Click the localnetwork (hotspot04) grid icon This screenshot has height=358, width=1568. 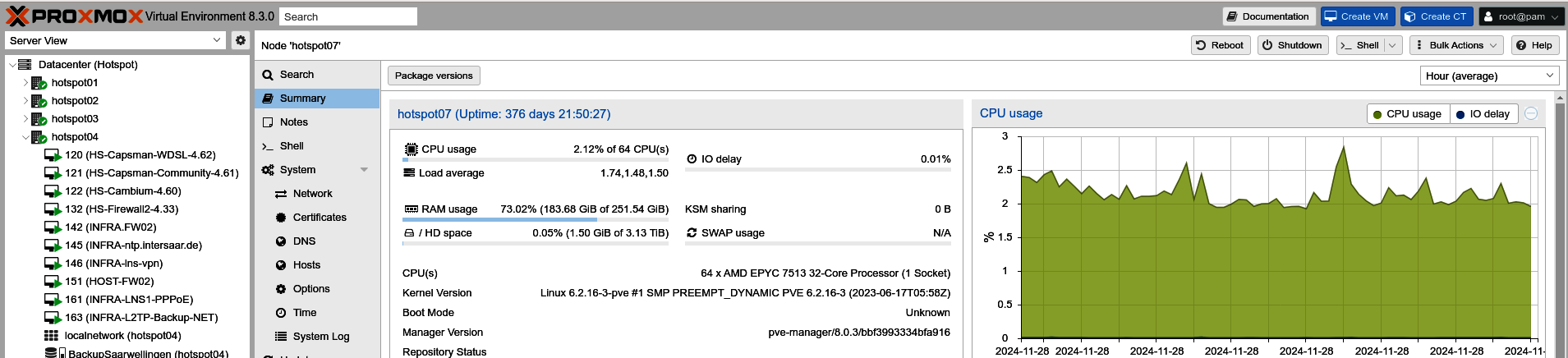51,336
